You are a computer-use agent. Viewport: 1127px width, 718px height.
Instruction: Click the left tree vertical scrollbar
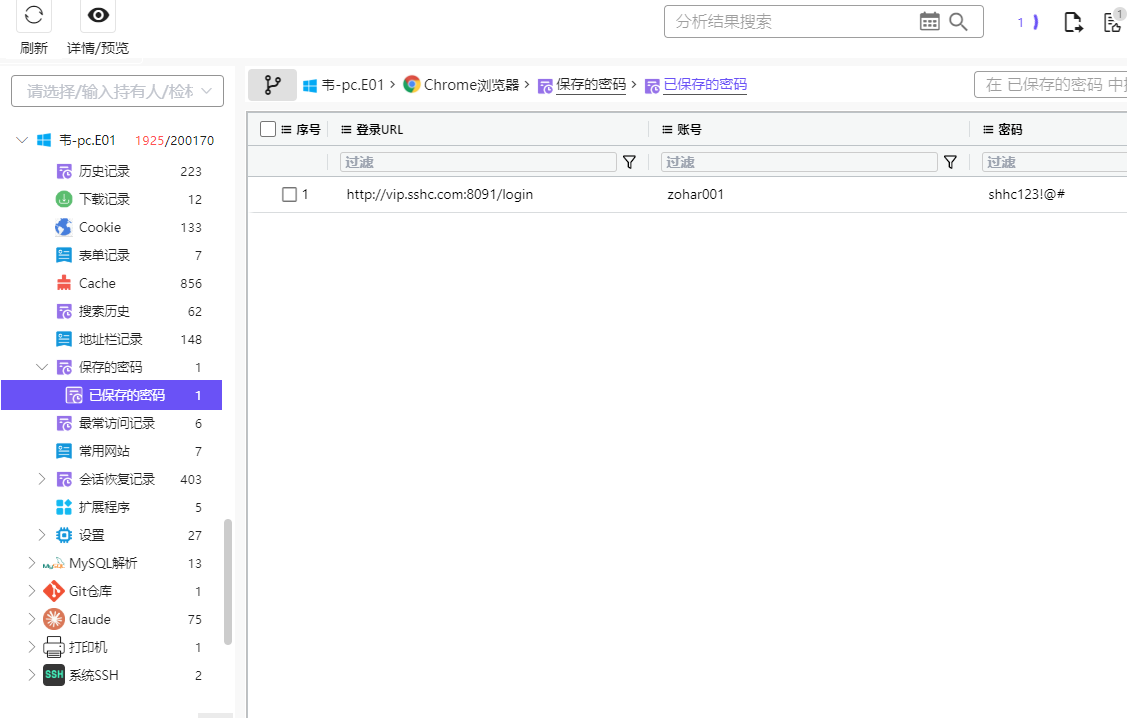228,582
